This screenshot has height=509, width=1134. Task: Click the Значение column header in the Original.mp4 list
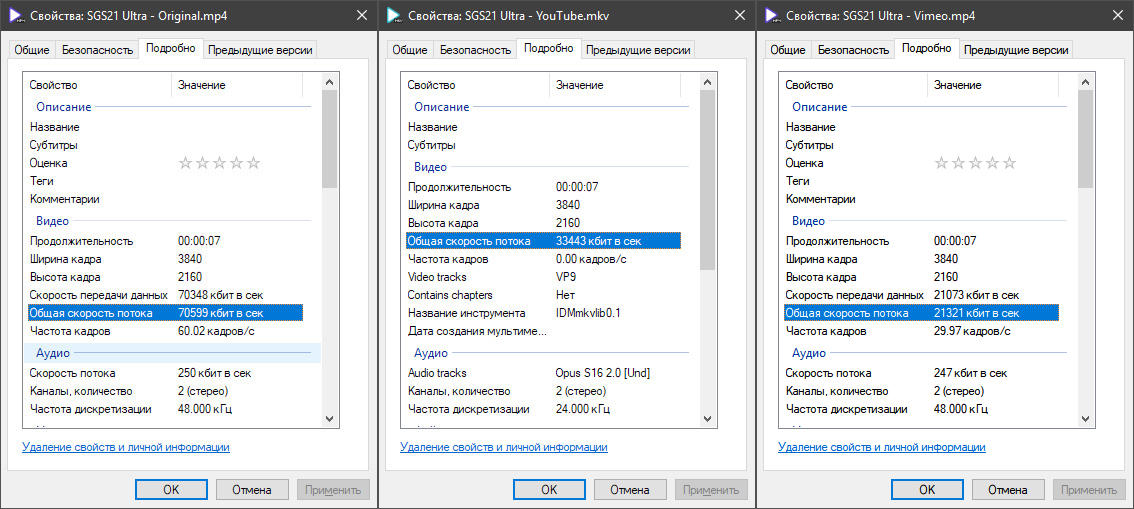202,85
